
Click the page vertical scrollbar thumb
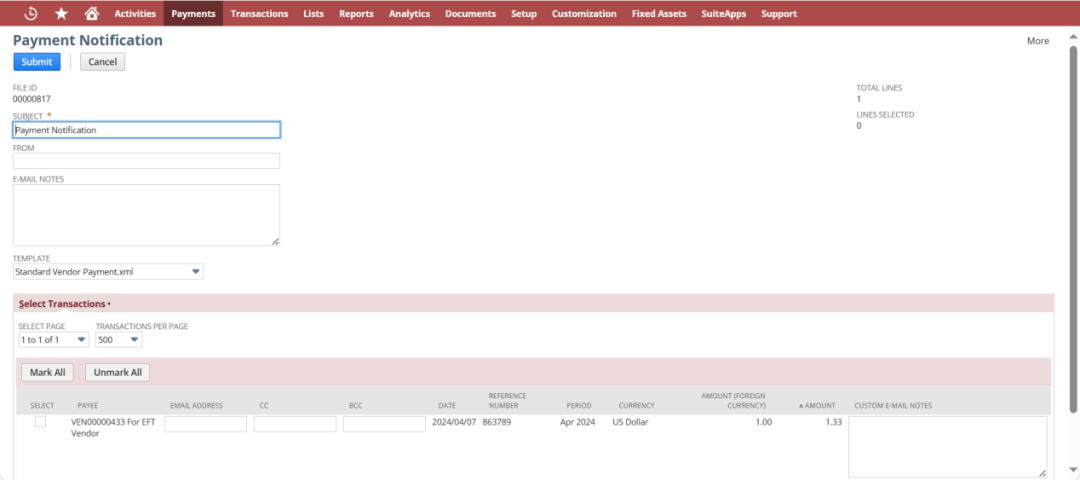pos(1073,229)
